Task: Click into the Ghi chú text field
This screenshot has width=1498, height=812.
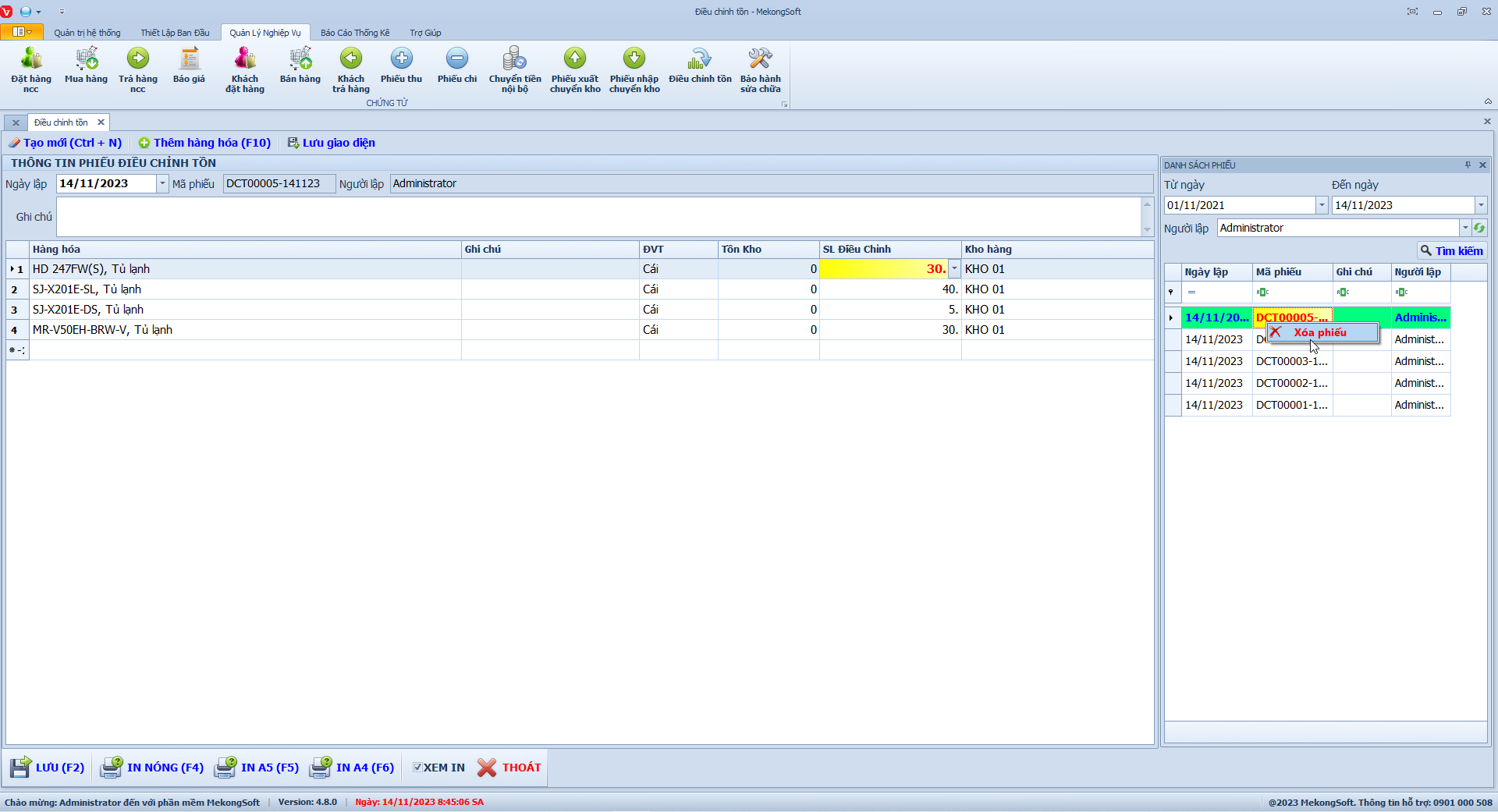Action: pos(598,217)
